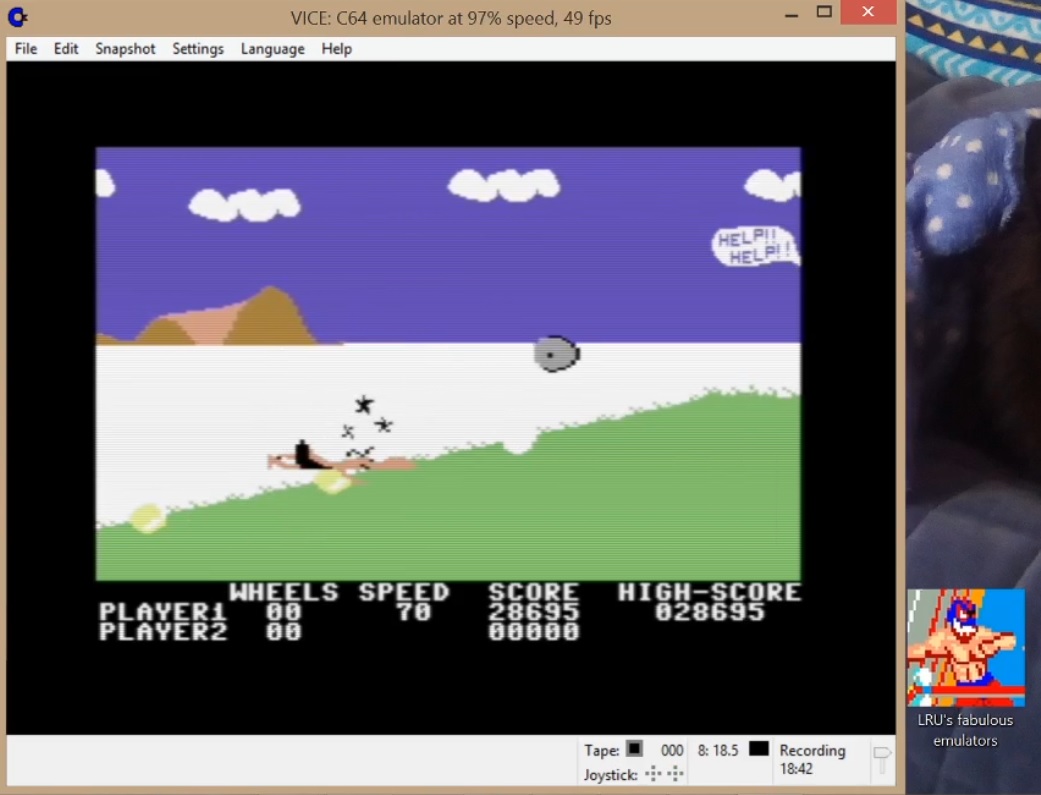Click the second joystick direction indicator

[675, 774]
